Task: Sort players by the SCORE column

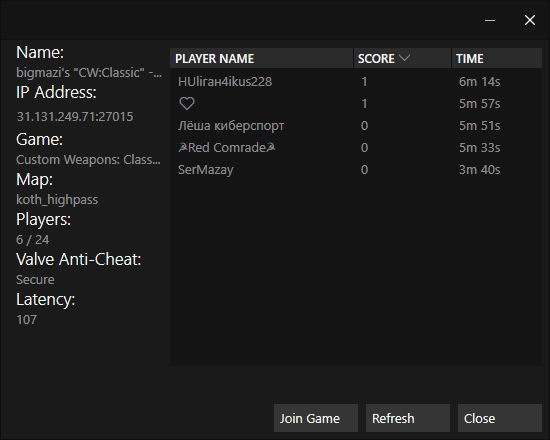Action: (x=402, y=58)
